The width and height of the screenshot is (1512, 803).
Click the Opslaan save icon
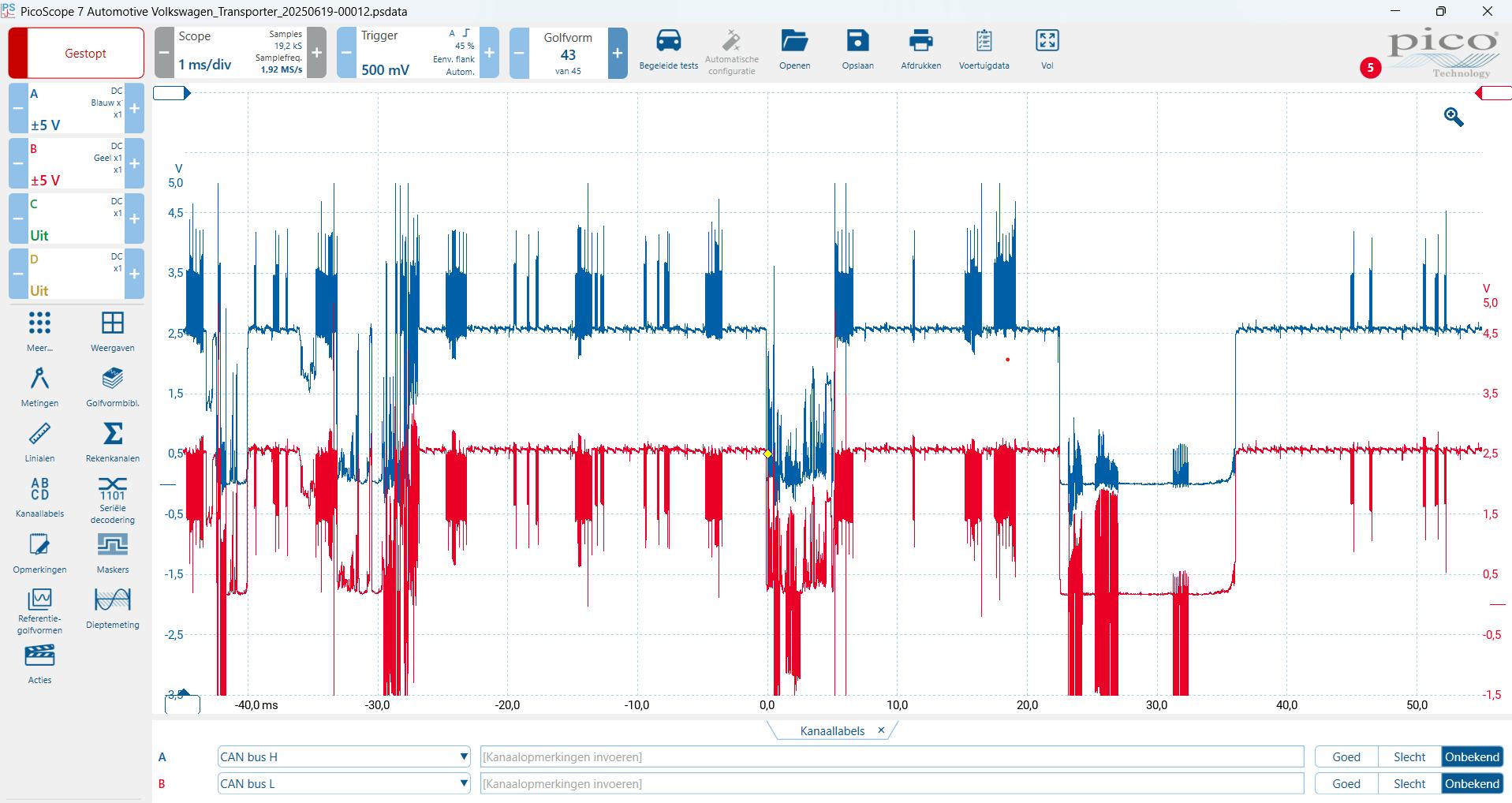(857, 42)
